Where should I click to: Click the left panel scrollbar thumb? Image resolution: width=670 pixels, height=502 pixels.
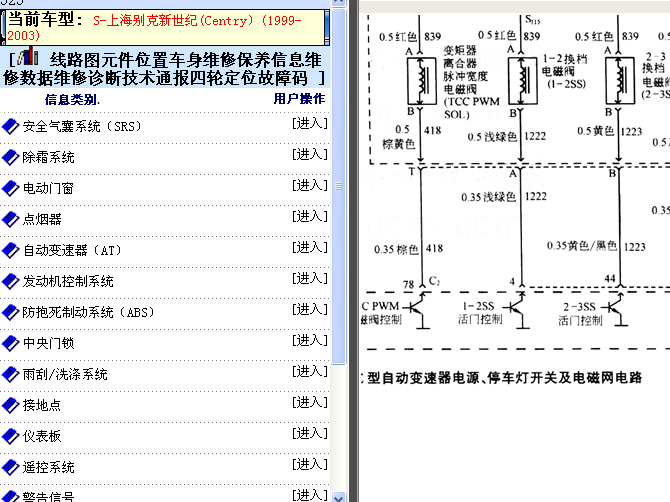point(338,186)
